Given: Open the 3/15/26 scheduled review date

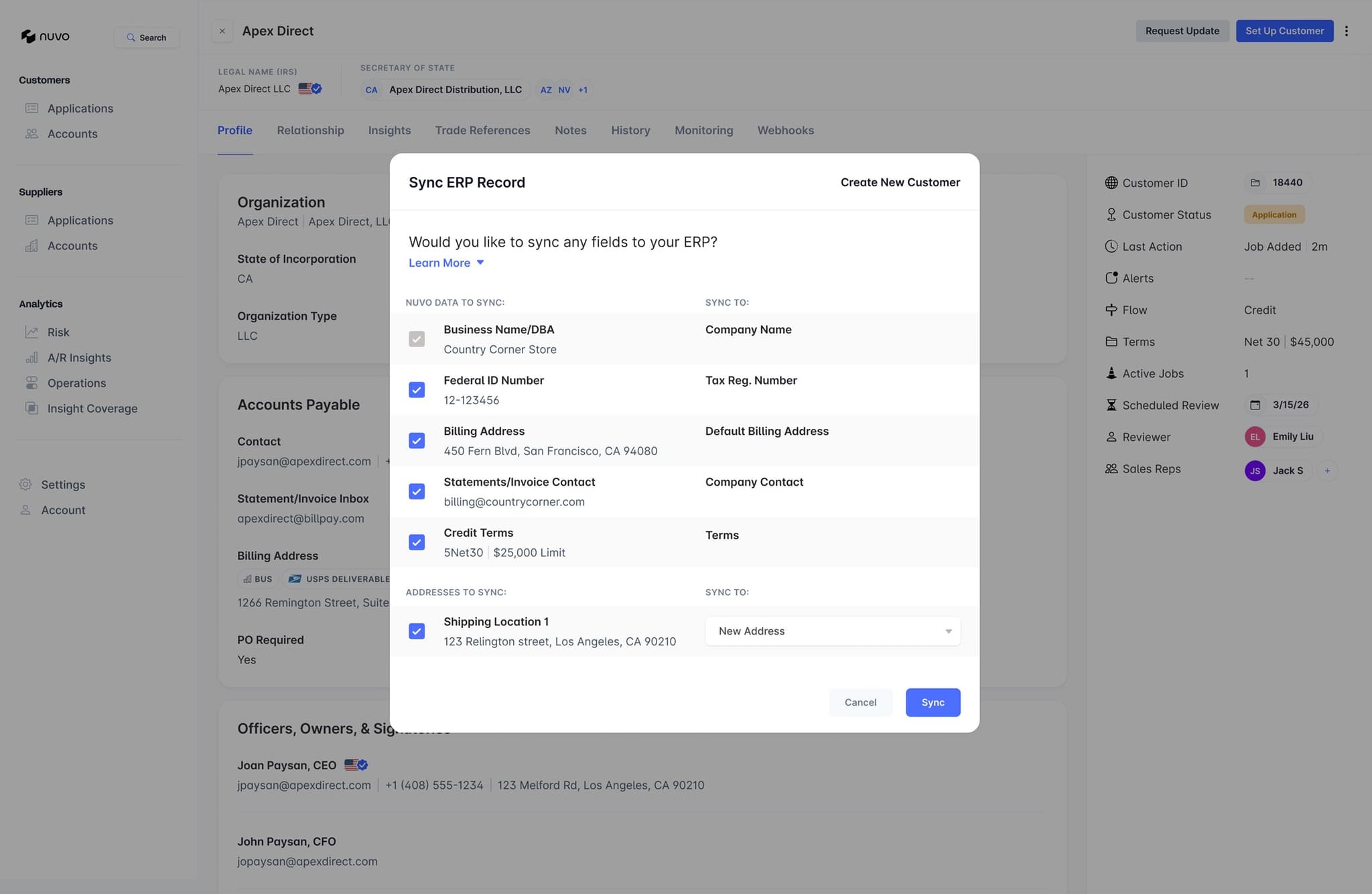Looking at the screenshot, I should tap(1281, 405).
